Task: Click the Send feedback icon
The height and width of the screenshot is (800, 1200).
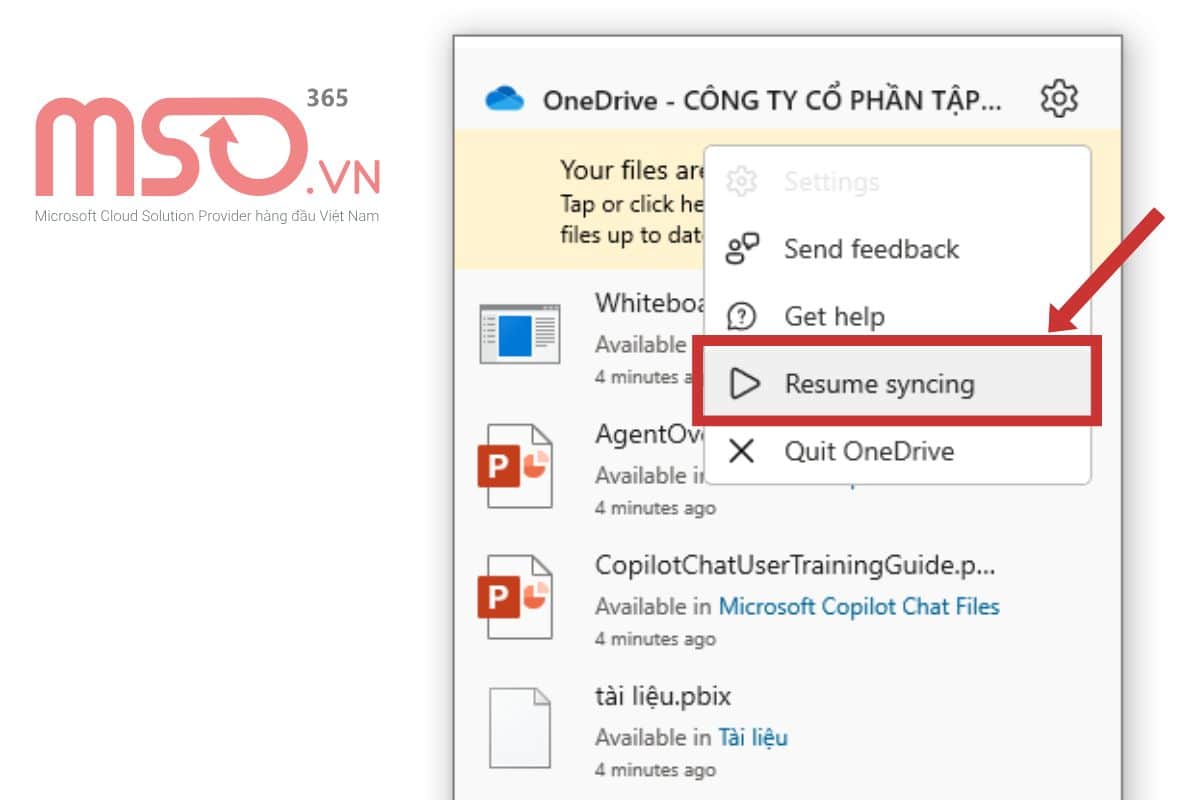Action: click(x=742, y=249)
